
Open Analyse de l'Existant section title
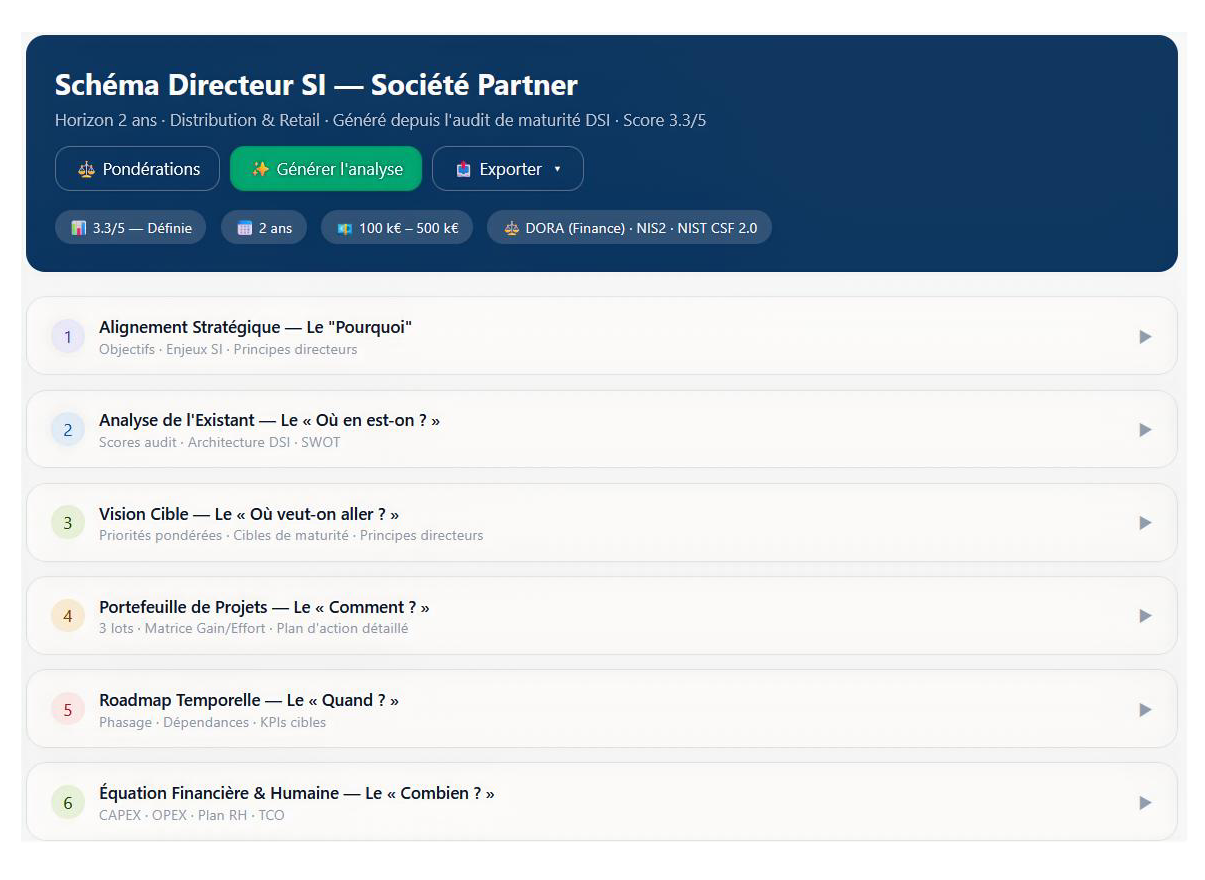[270, 420]
